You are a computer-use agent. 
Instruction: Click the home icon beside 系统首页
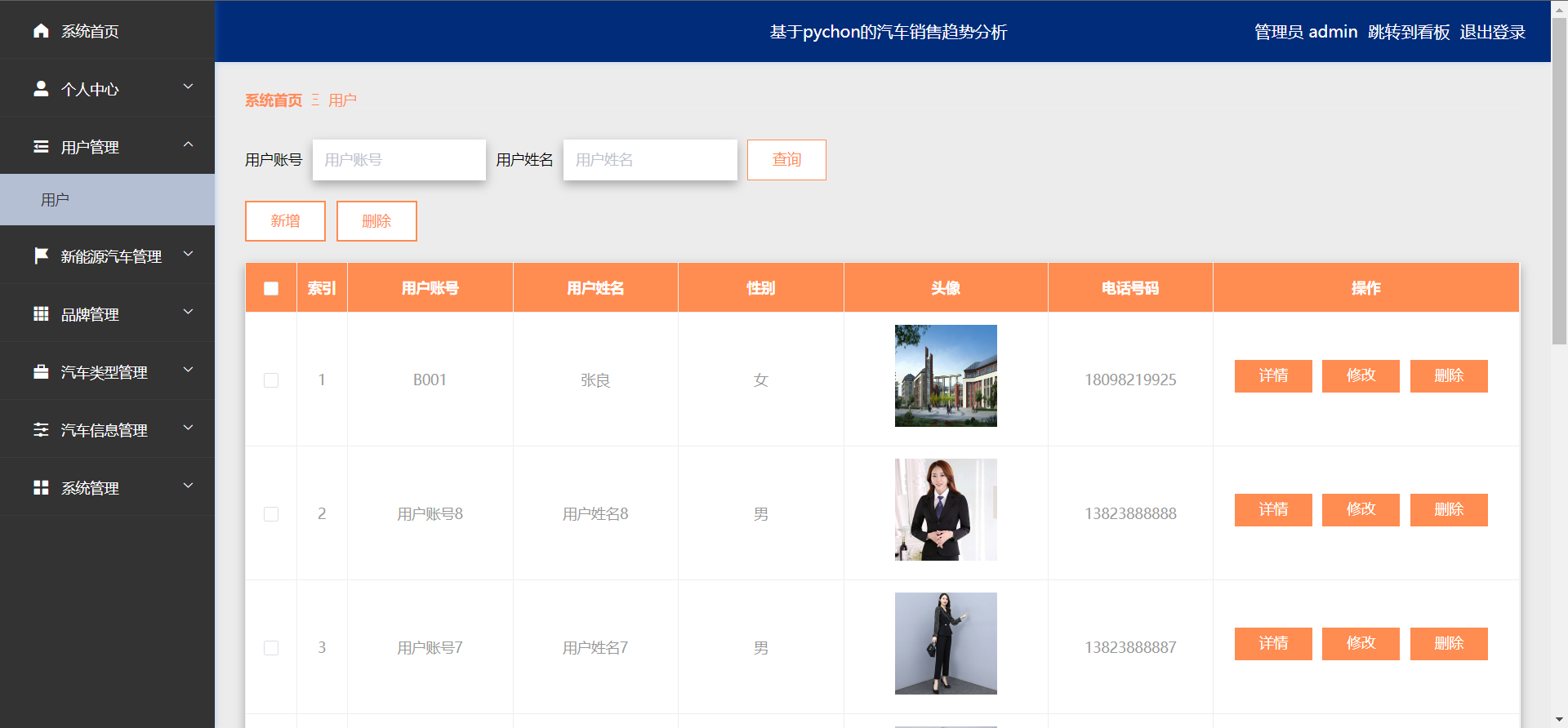pyautogui.click(x=41, y=31)
